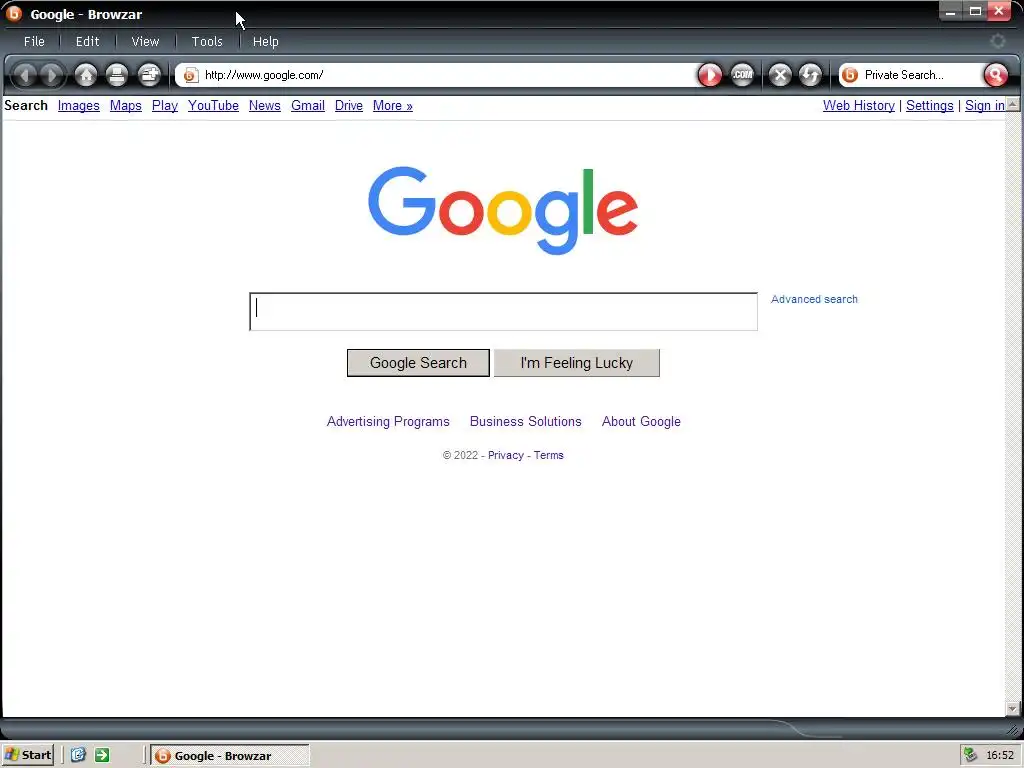The height and width of the screenshot is (768, 1024).
Task: Open the Terms link
Action: (x=549, y=455)
